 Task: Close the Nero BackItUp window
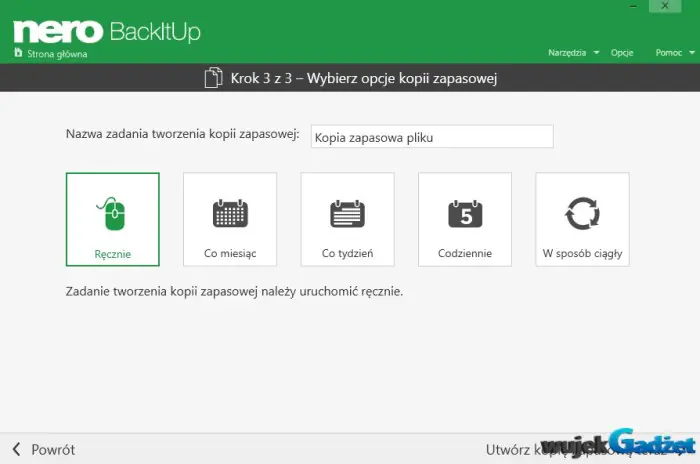tap(665, 6)
